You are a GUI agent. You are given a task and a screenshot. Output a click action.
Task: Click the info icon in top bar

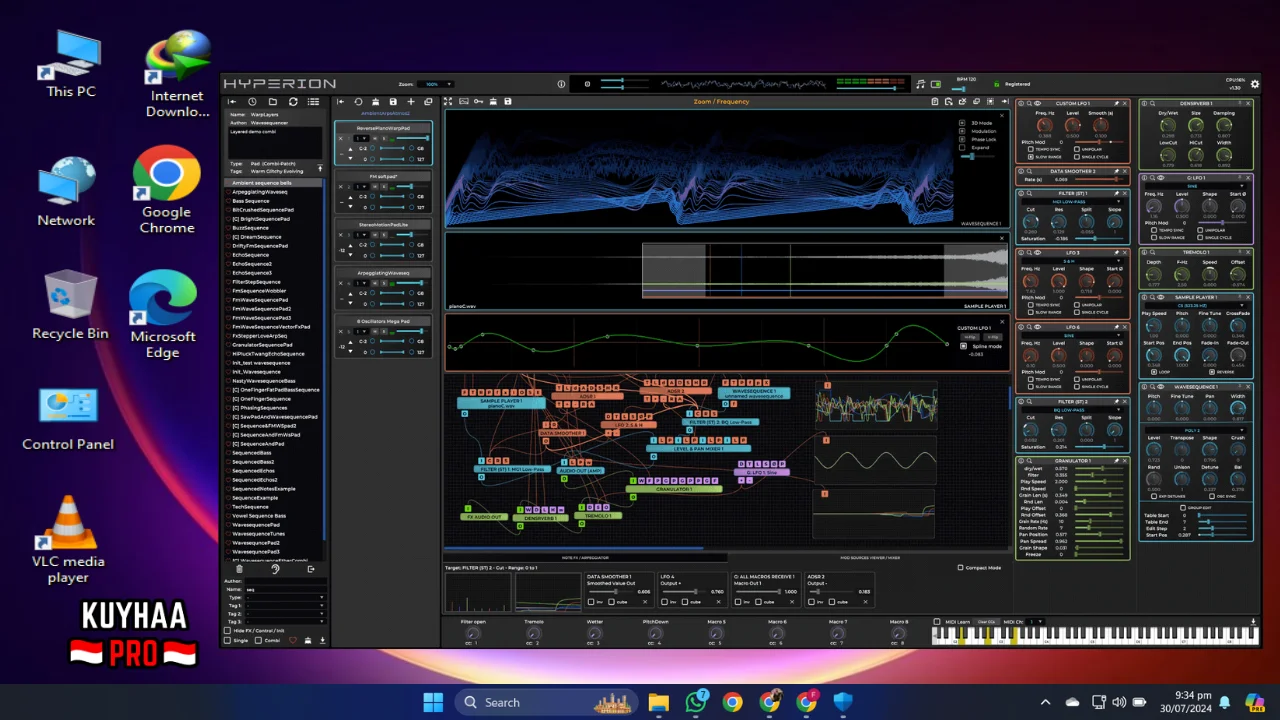561,84
